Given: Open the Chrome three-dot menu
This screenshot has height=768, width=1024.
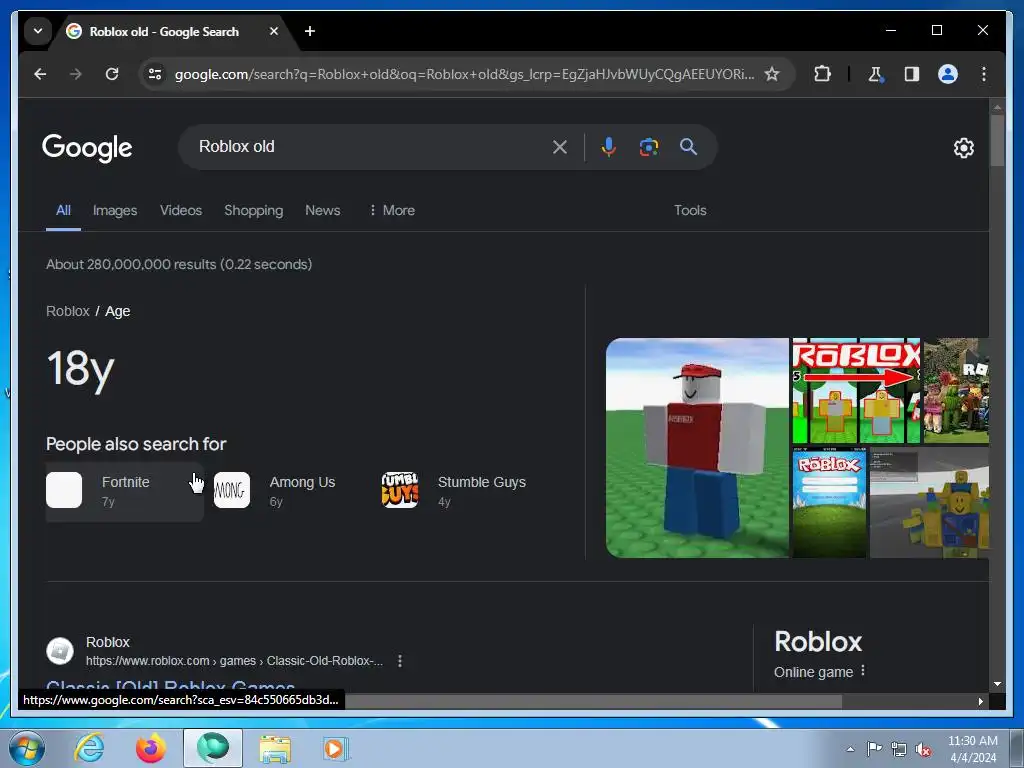Looking at the screenshot, I should (984, 74).
